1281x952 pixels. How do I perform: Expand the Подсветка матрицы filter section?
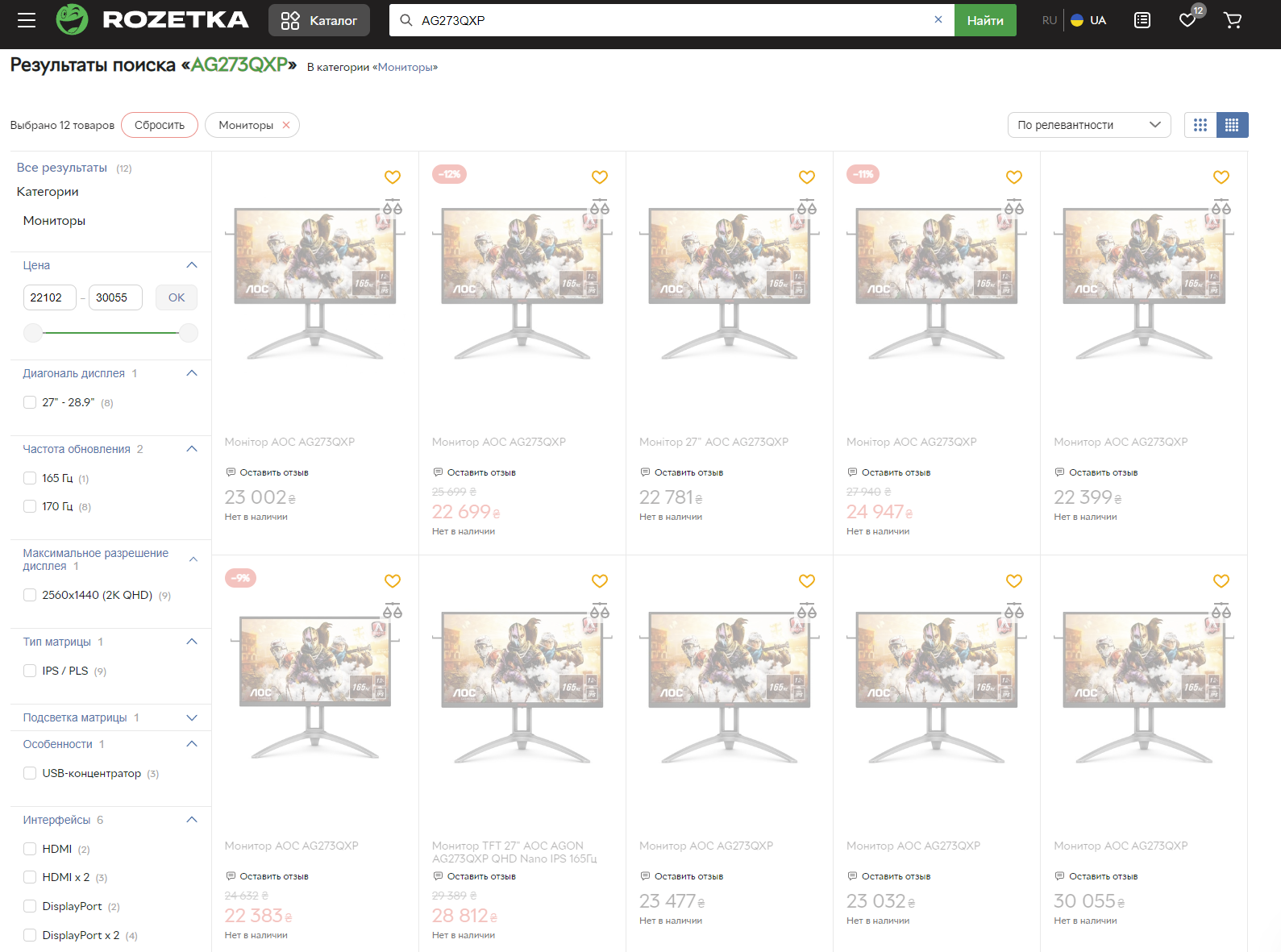pos(192,717)
